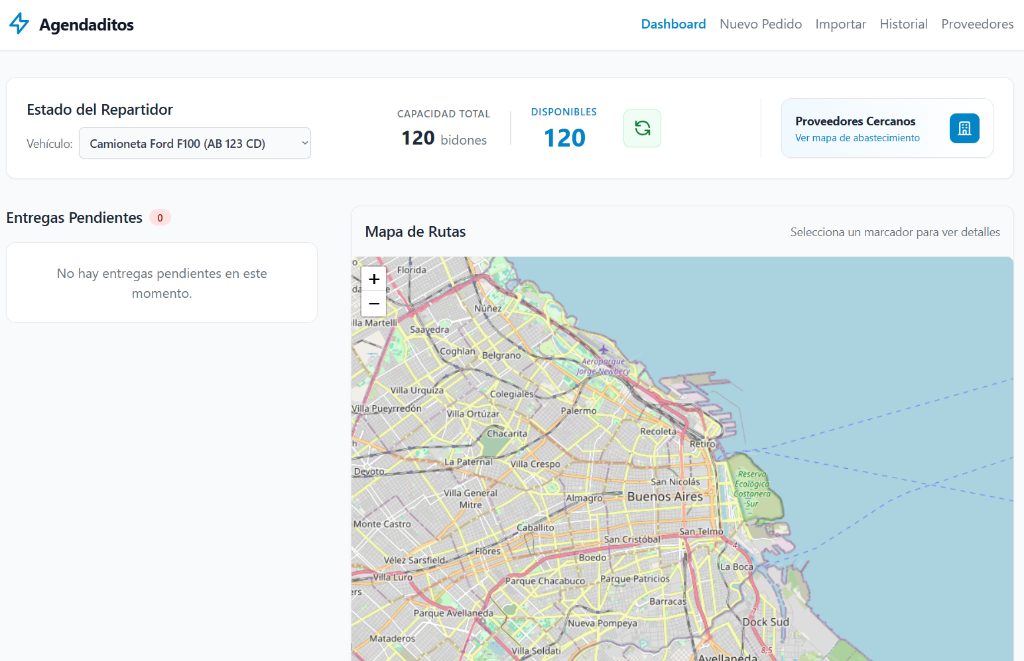Click the Aeroparque airport icon on map
The width and height of the screenshot is (1024, 661).
603,349
